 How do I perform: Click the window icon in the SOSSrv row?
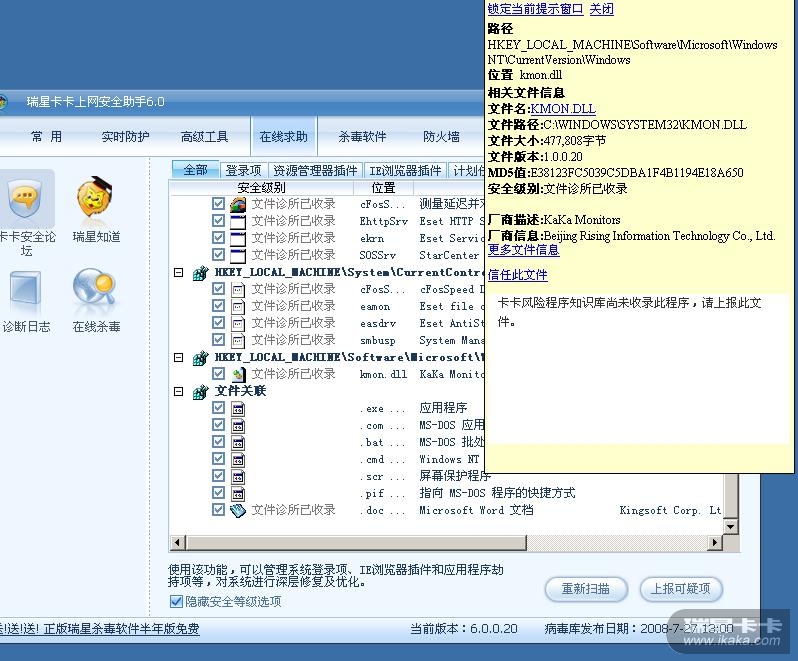click(x=238, y=255)
